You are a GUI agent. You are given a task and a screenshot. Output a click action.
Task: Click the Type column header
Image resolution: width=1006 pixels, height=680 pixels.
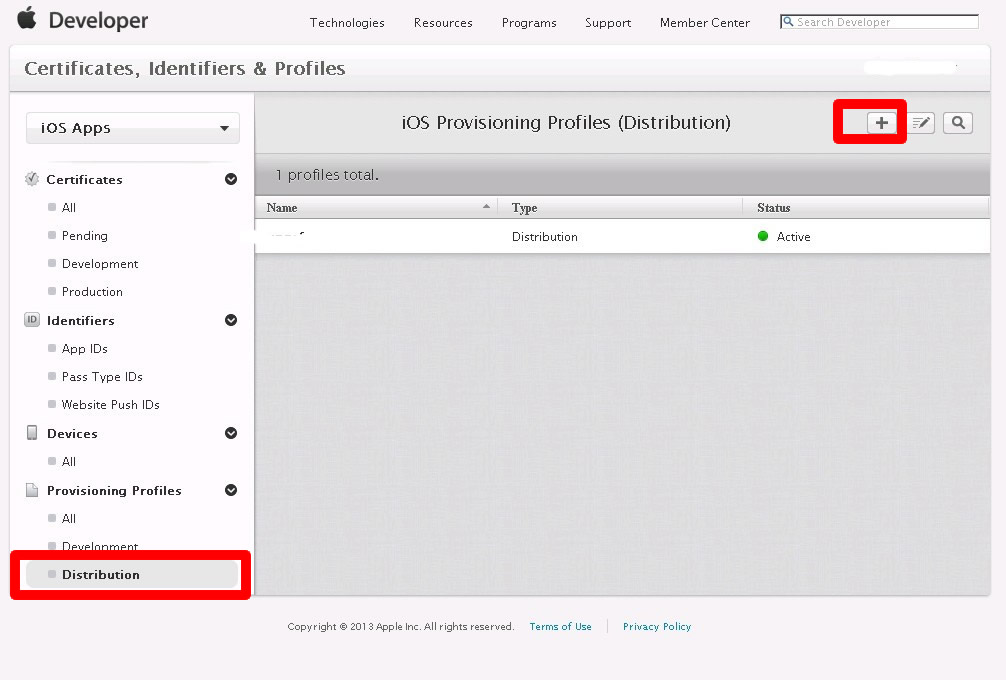524,208
